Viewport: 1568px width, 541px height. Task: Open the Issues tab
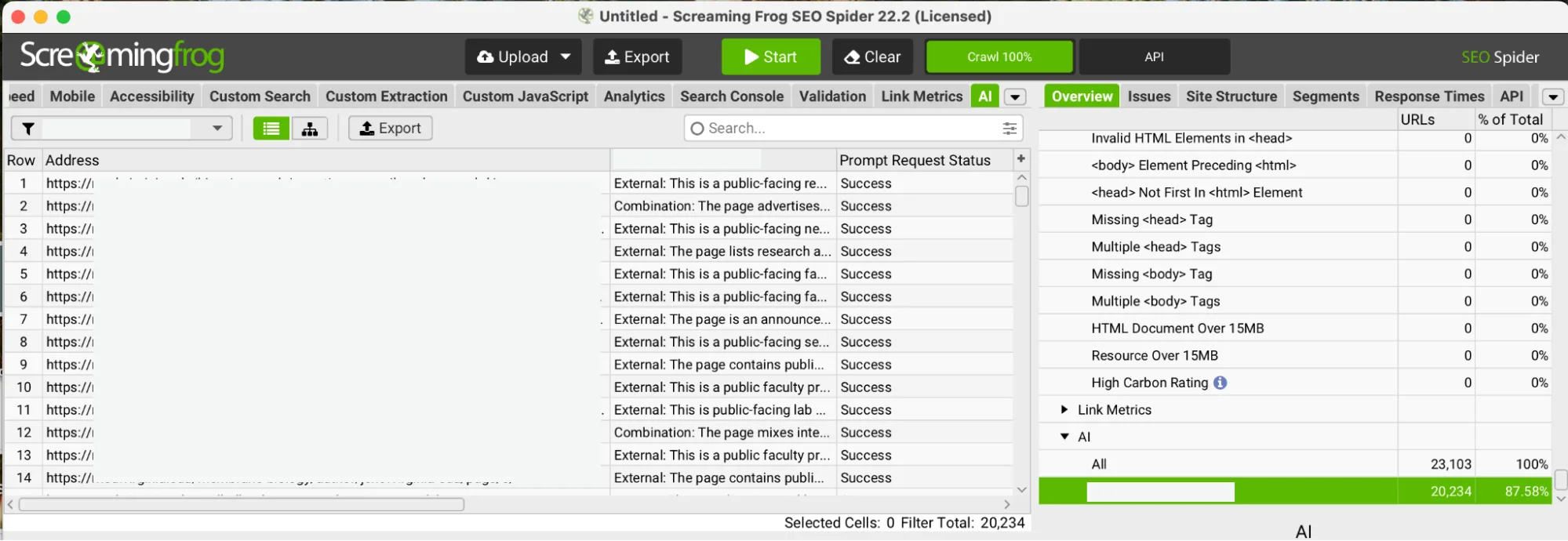tap(1149, 96)
